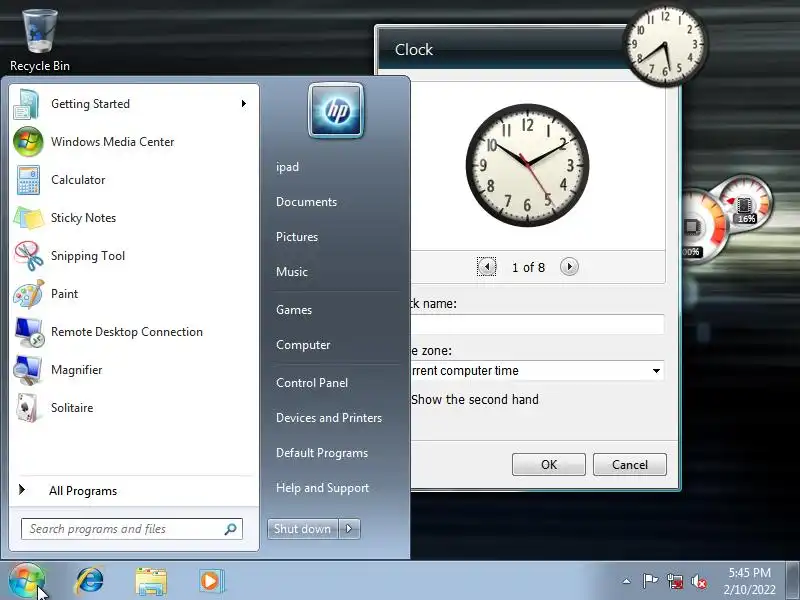Image resolution: width=800 pixels, height=600 pixels.
Task: Click the Start orb button
Action: [x=27, y=581]
